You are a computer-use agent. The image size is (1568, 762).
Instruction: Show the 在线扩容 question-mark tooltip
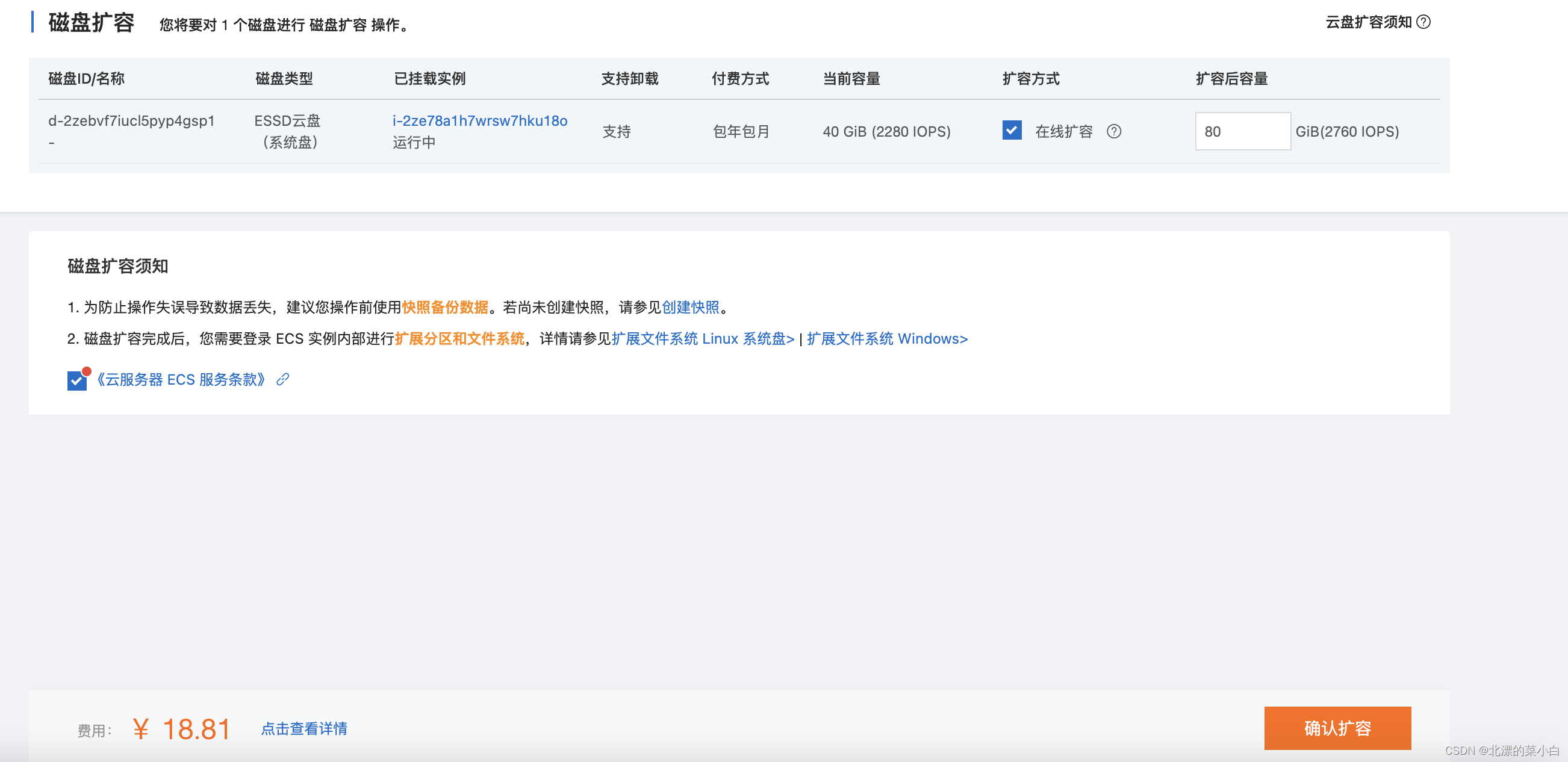click(x=1114, y=131)
